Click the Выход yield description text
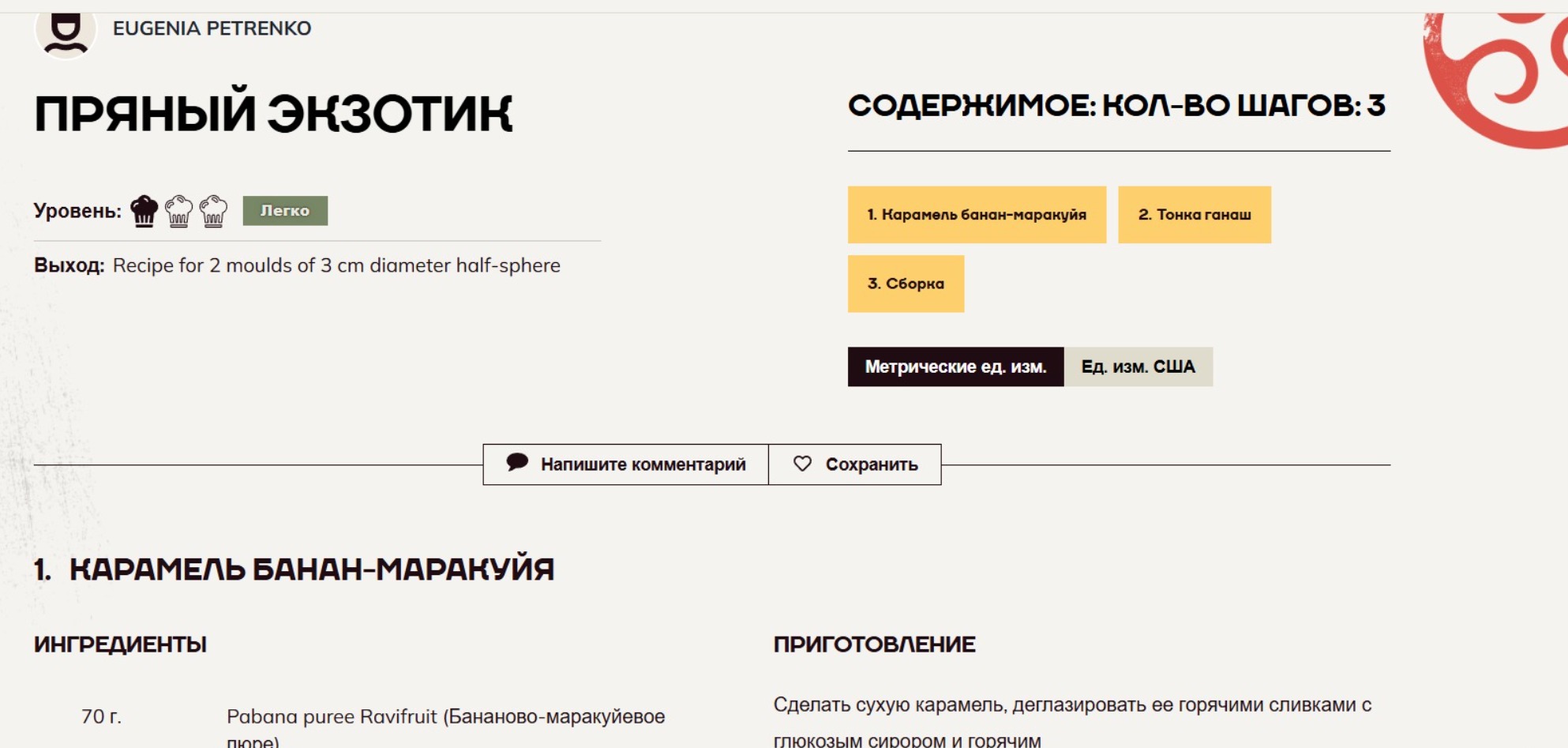This screenshot has height=748, width=1568. click(336, 265)
